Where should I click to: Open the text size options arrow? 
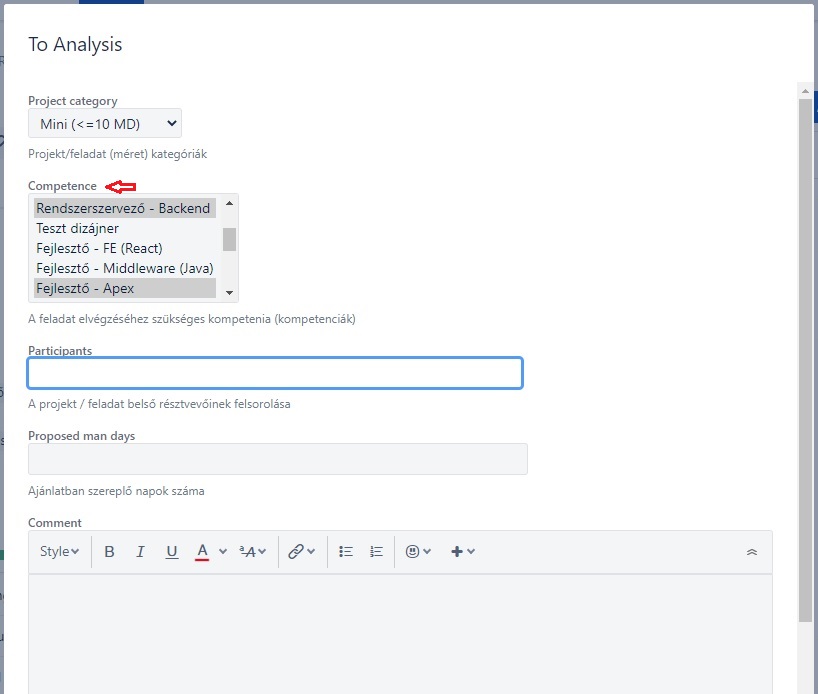[260, 551]
